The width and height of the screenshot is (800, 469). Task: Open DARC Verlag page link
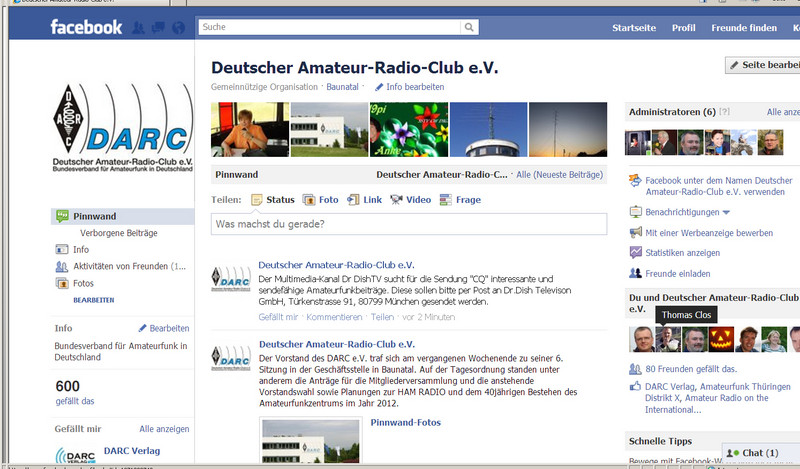[132, 451]
